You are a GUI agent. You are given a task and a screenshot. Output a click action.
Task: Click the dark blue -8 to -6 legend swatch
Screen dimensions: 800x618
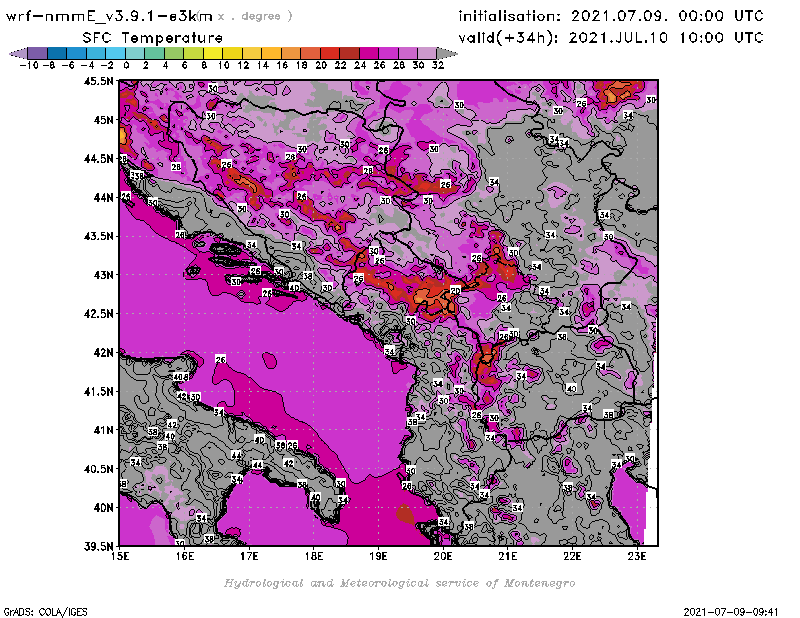(x=57, y=53)
